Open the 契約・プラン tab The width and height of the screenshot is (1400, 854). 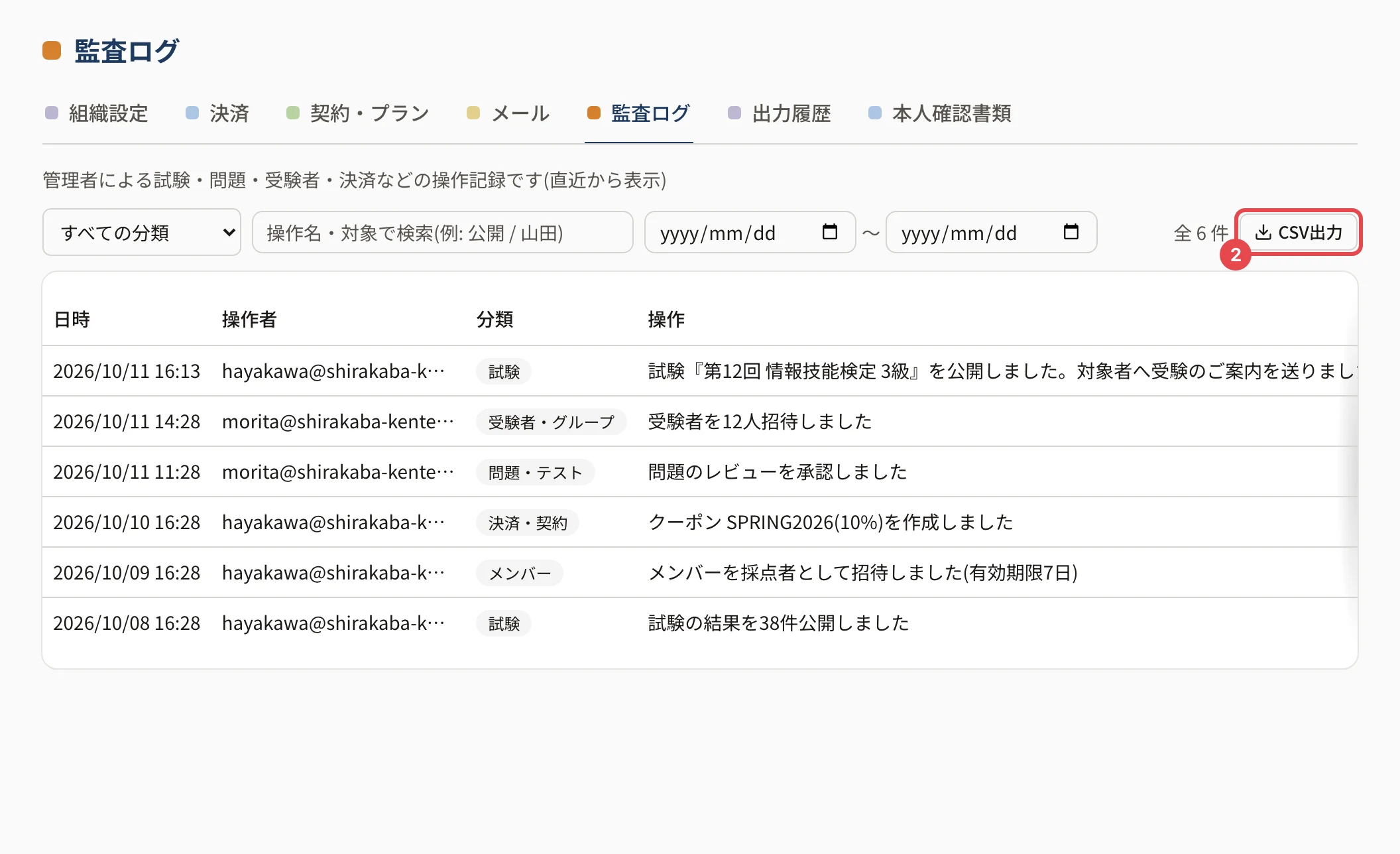pyautogui.click(x=358, y=113)
